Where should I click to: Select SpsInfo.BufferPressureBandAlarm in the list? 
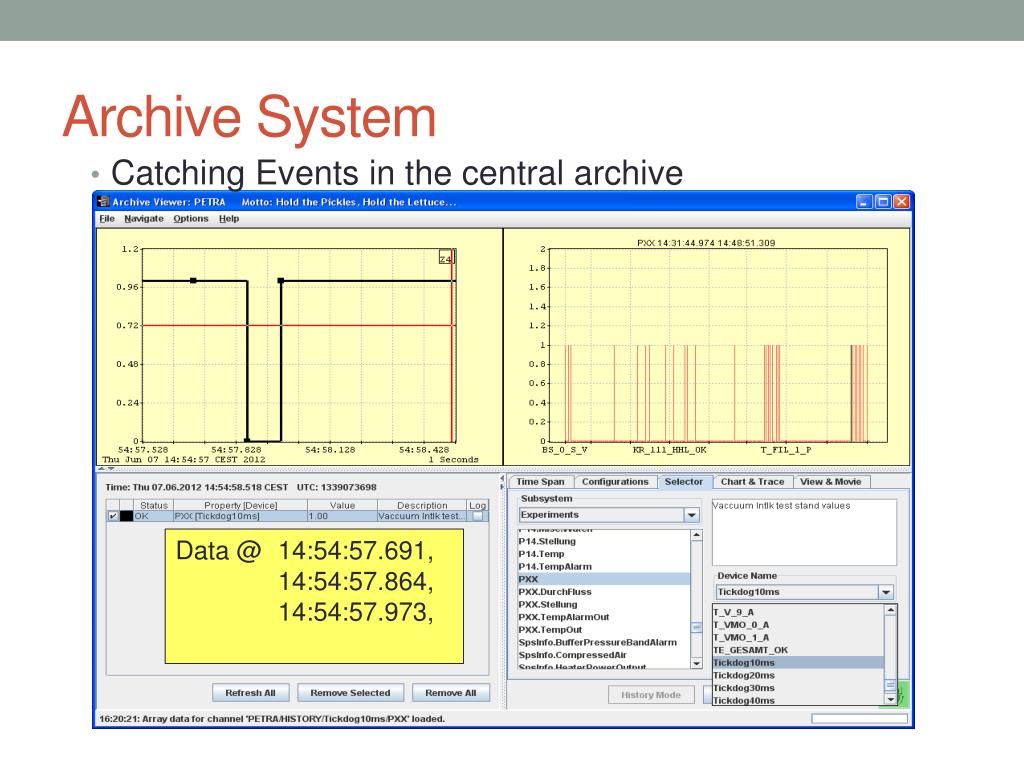point(604,643)
